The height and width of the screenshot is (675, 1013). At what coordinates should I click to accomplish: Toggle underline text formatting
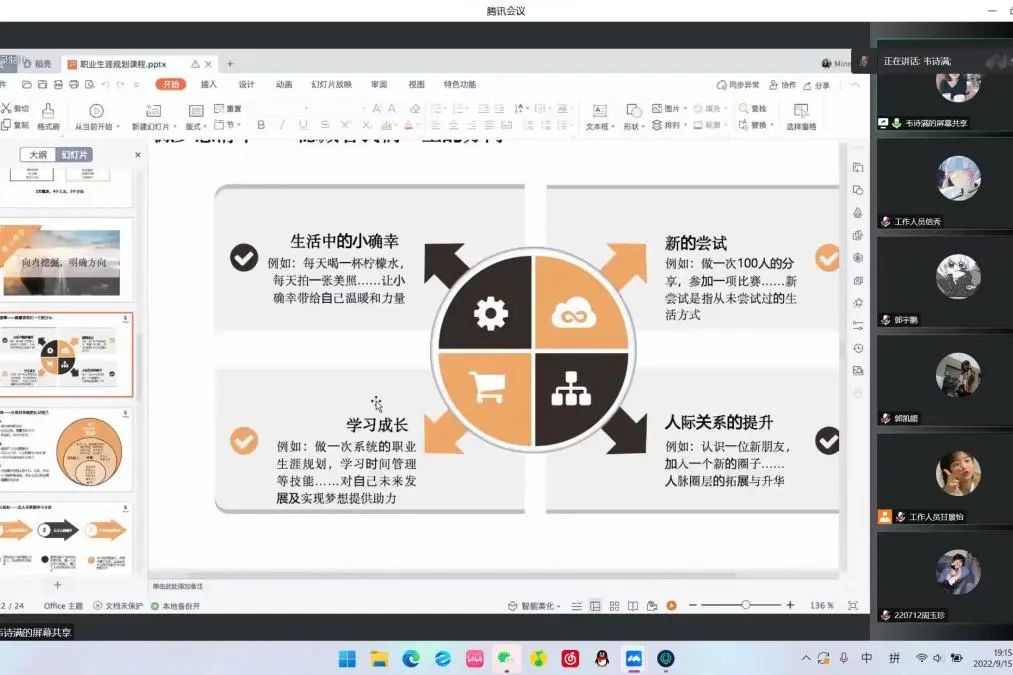coord(302,125)
